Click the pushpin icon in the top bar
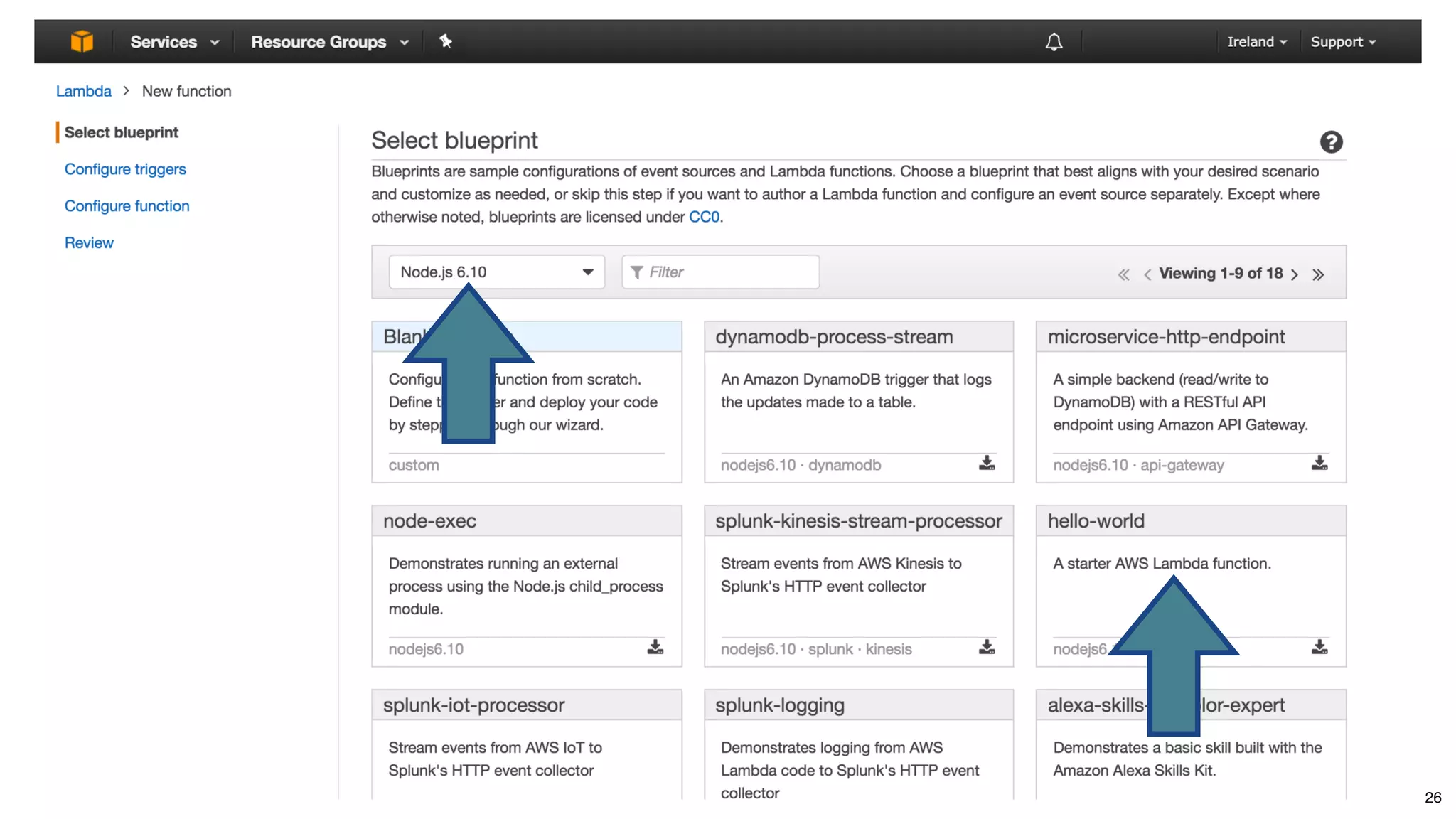1456x819 pixels. [x=446, y=41]
